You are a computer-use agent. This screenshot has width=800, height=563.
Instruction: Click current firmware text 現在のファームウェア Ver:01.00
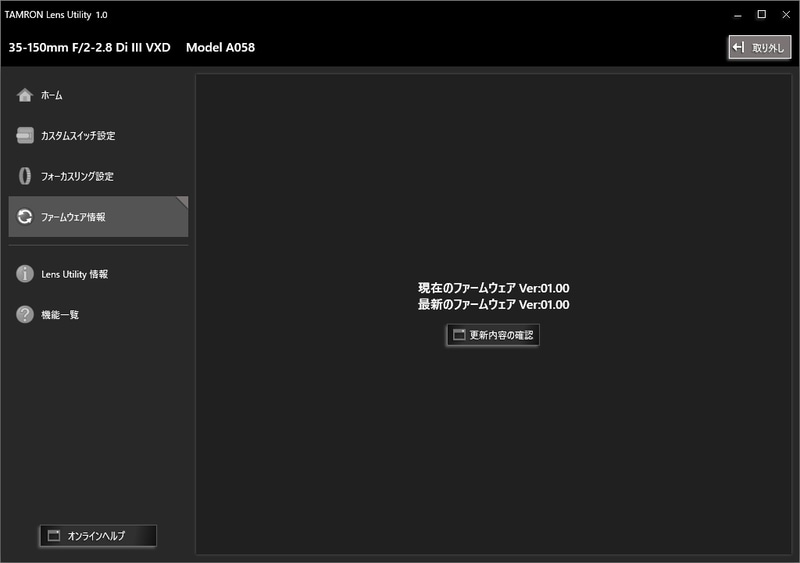494,288
